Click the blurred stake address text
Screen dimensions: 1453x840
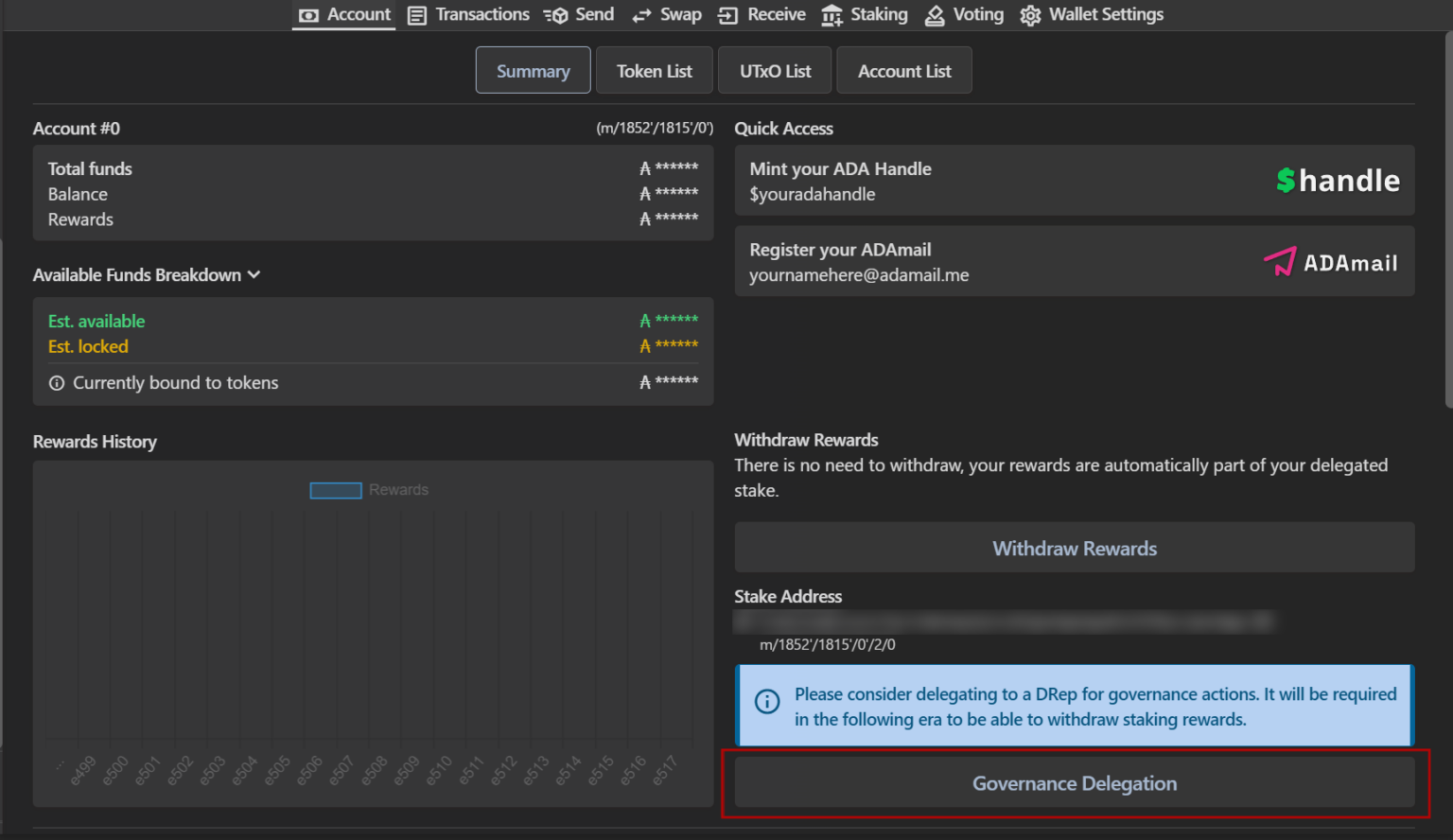point(1003,621)
